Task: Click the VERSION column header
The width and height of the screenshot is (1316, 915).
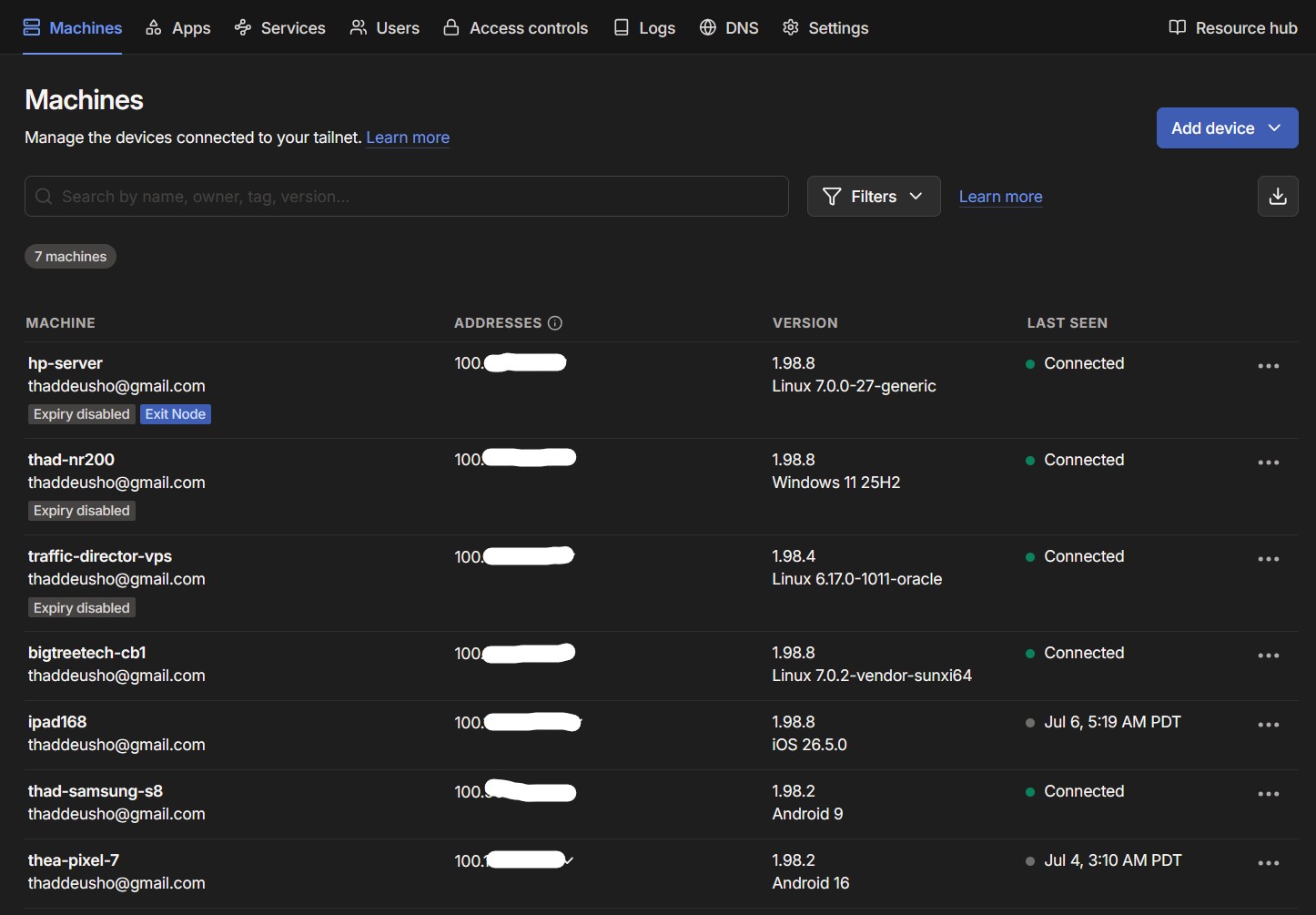Action: tap(805, 323)
